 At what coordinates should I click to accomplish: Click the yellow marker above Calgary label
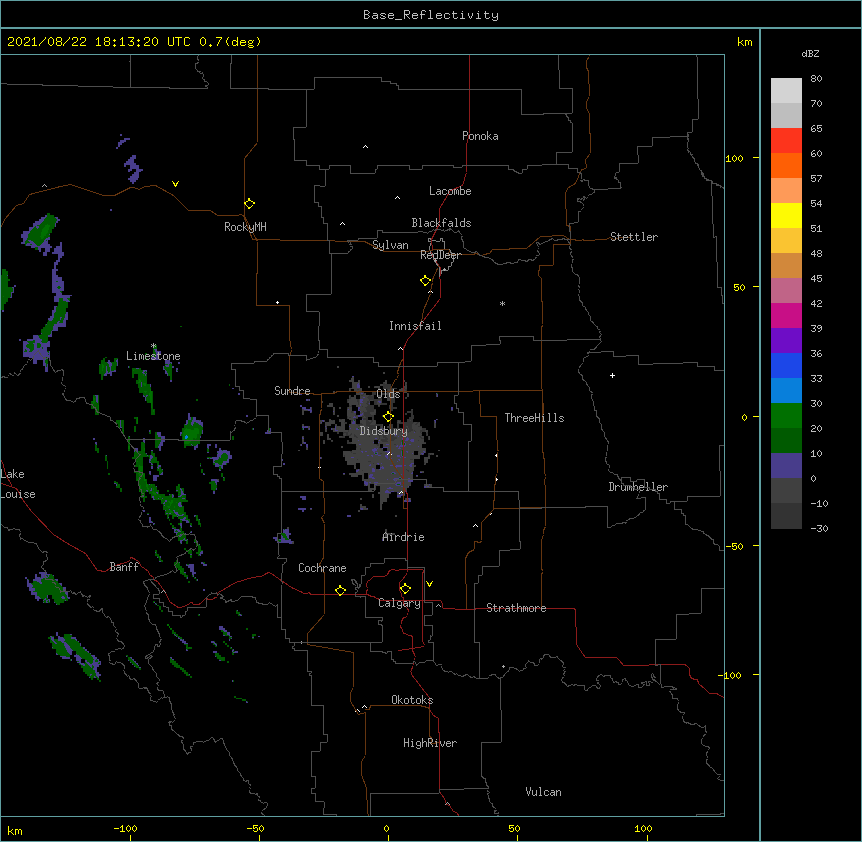[x=405, y=589]
